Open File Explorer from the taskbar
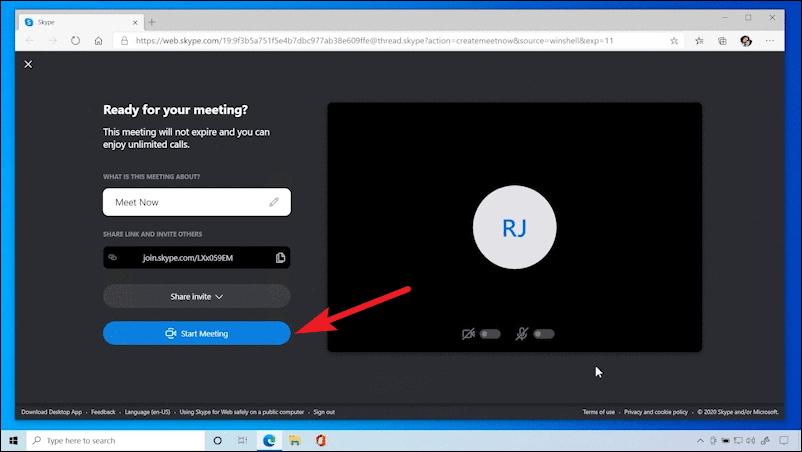The width and height of the screenshot is (802, 452). 295,441
